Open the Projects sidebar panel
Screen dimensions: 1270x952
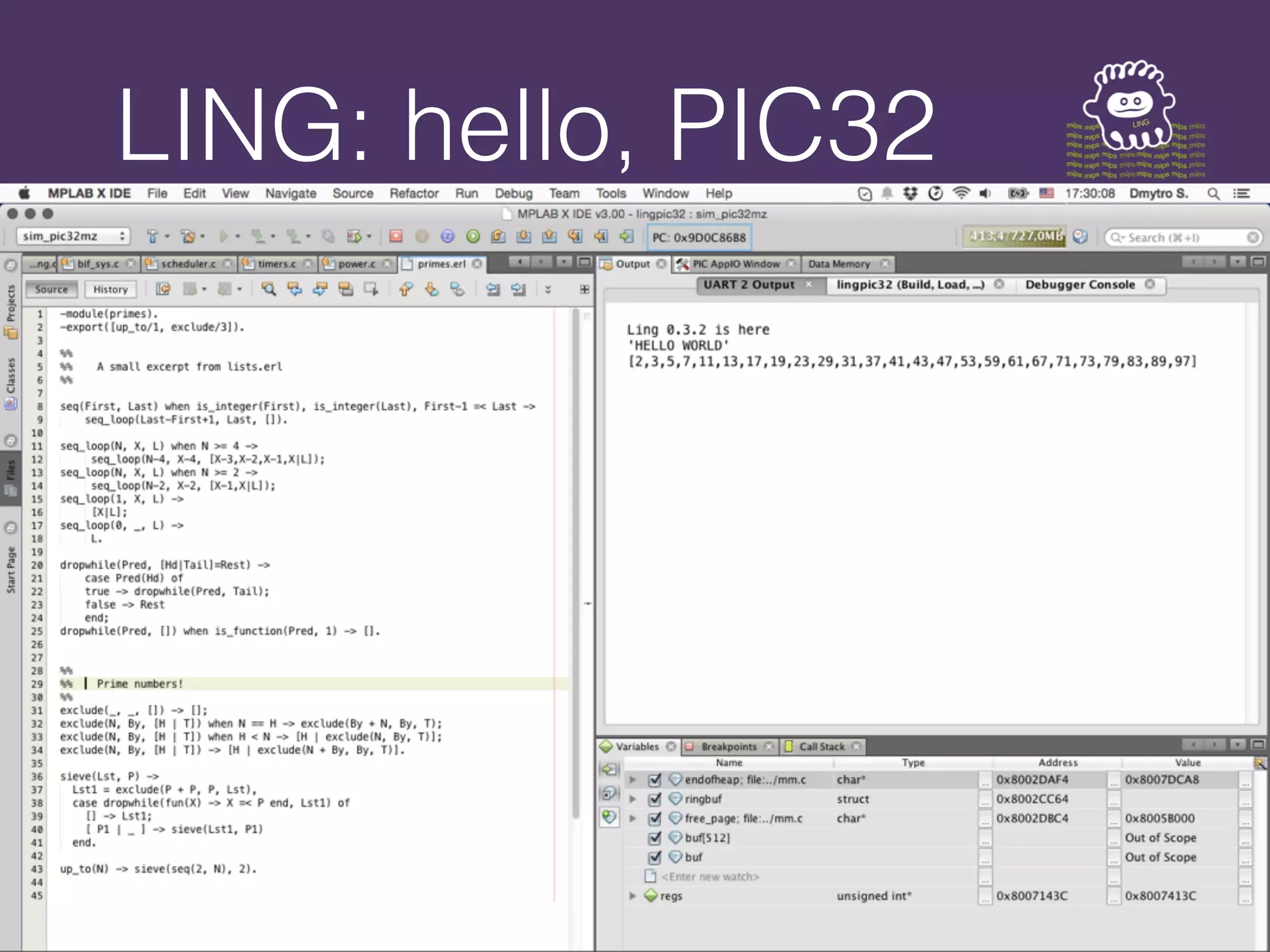tap(11, 311)
